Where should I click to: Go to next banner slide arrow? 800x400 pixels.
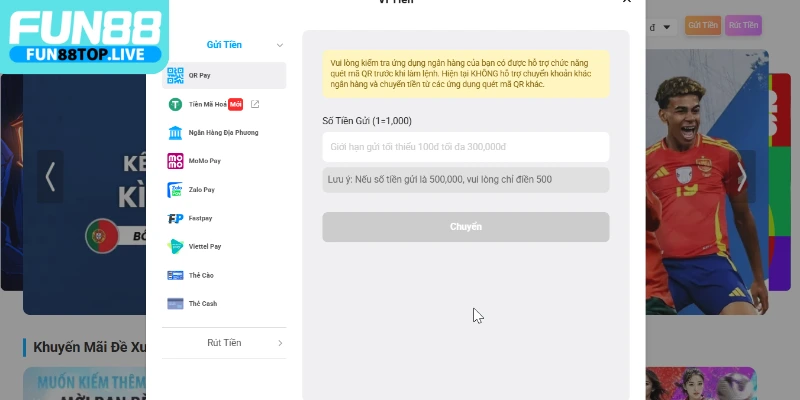pos(742,177)
